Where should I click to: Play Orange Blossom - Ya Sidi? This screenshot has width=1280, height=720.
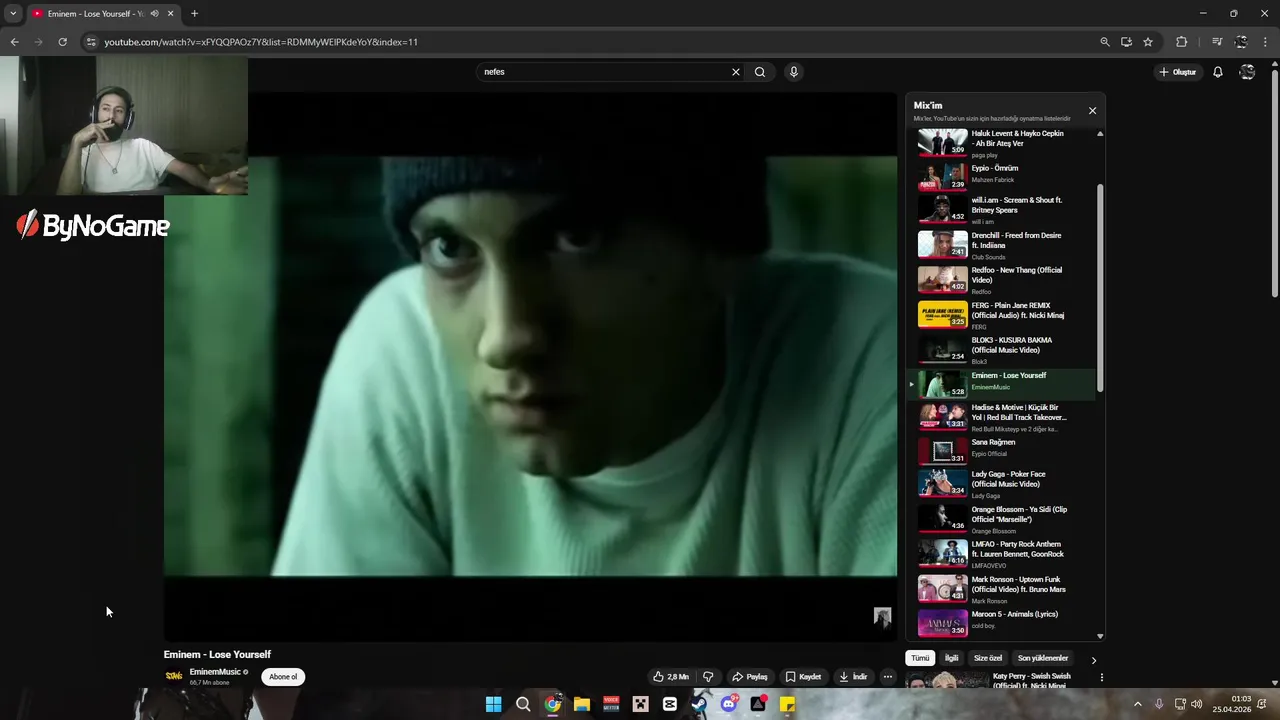point(1001,519)
